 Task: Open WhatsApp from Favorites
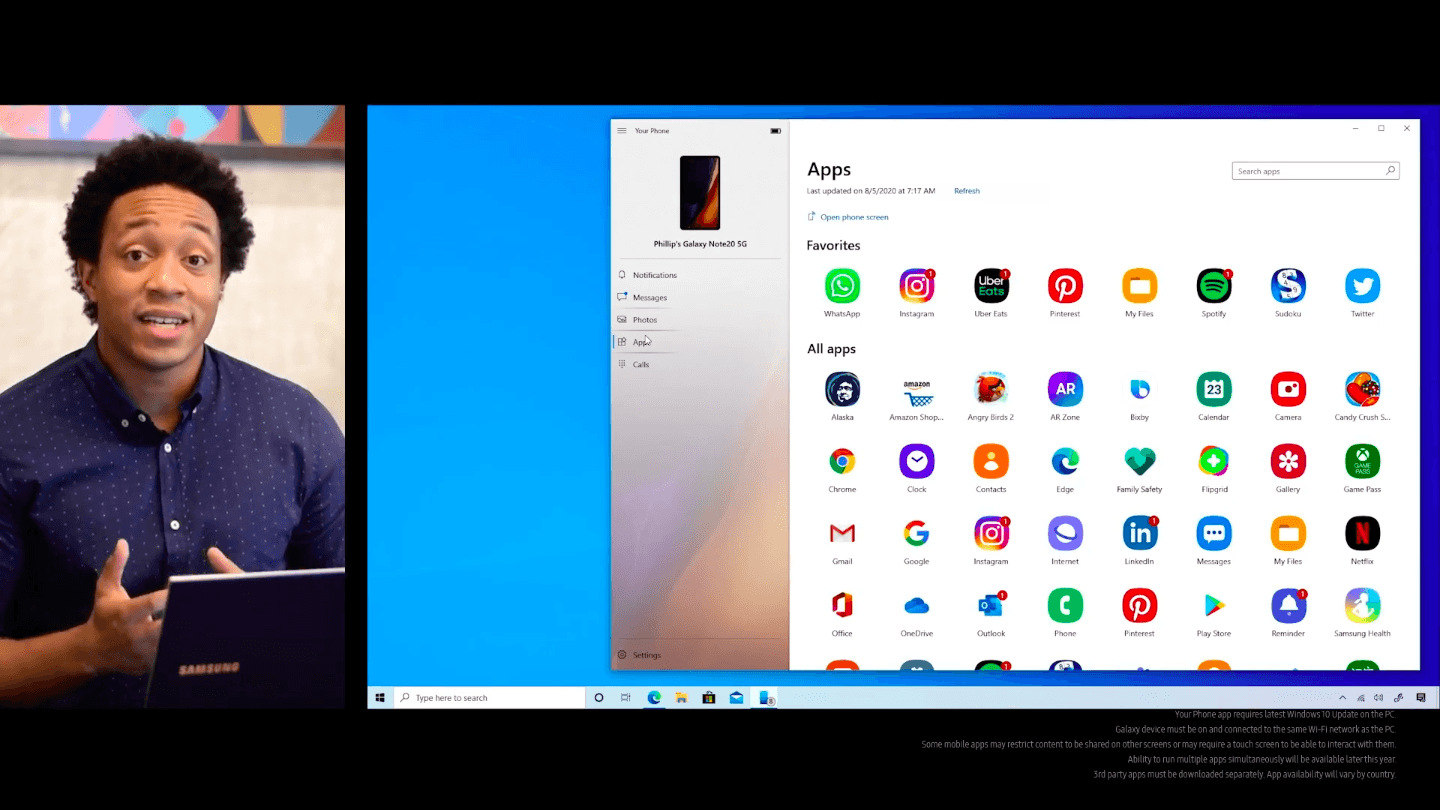pos(842,287)
